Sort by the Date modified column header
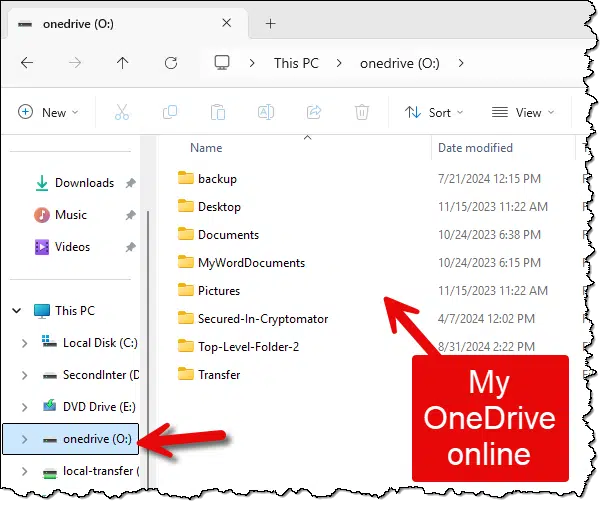Viewport: 606px width, 507px height. point(475,148)
